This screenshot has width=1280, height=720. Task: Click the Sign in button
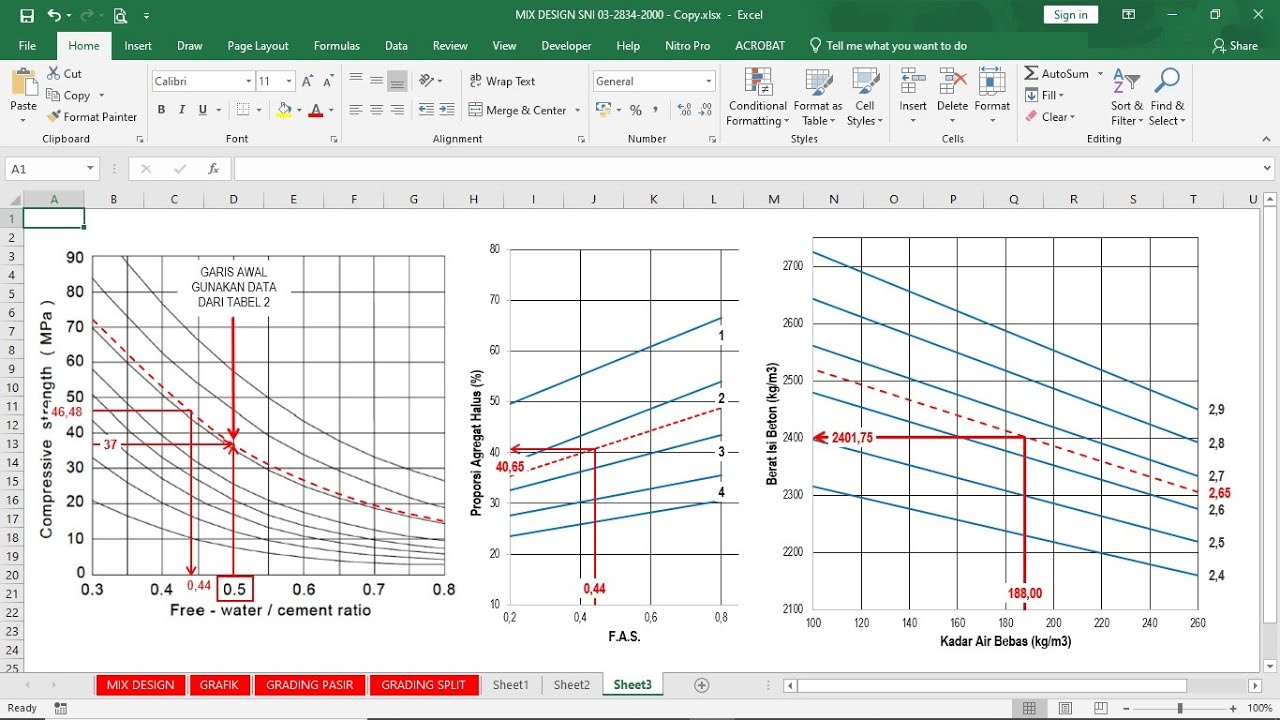click(1070, 15)
